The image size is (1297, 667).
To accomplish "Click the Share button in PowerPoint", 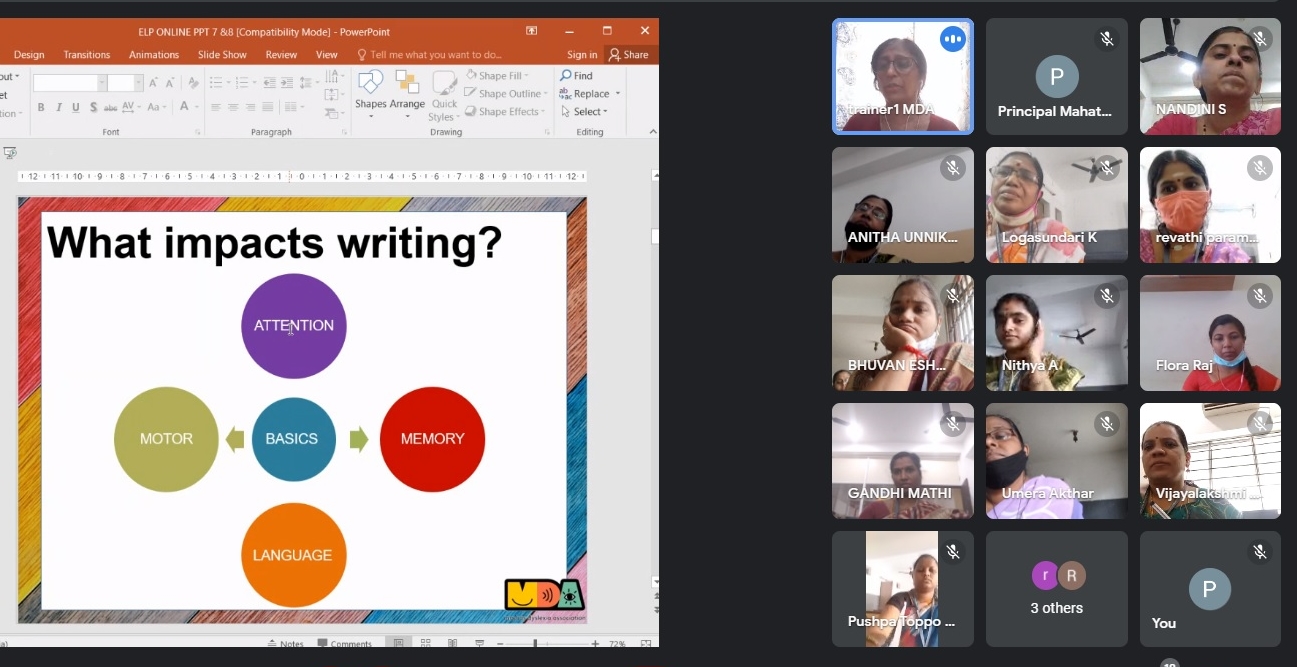I will 628,55.
